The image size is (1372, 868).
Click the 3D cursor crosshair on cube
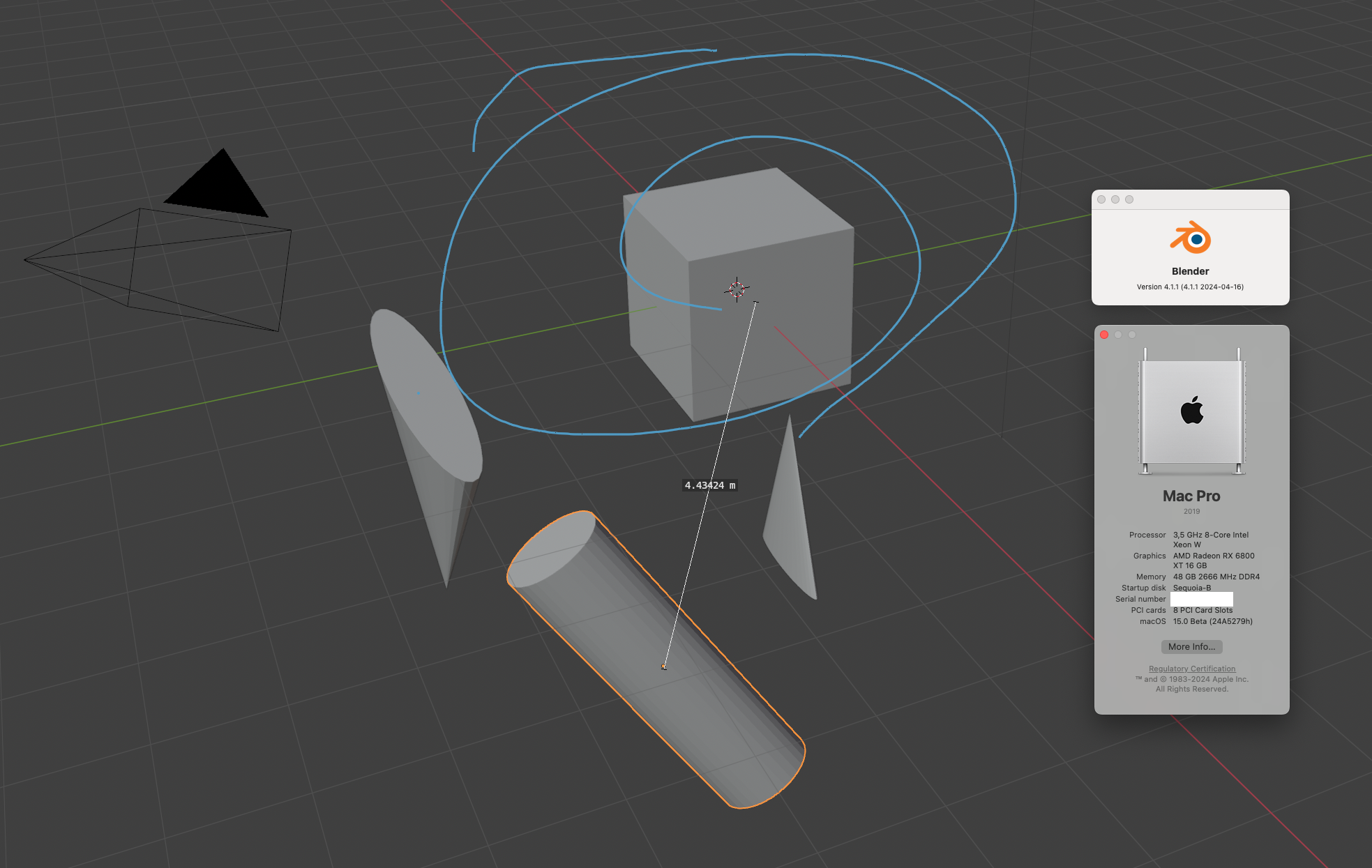click(x=737, y=289)
